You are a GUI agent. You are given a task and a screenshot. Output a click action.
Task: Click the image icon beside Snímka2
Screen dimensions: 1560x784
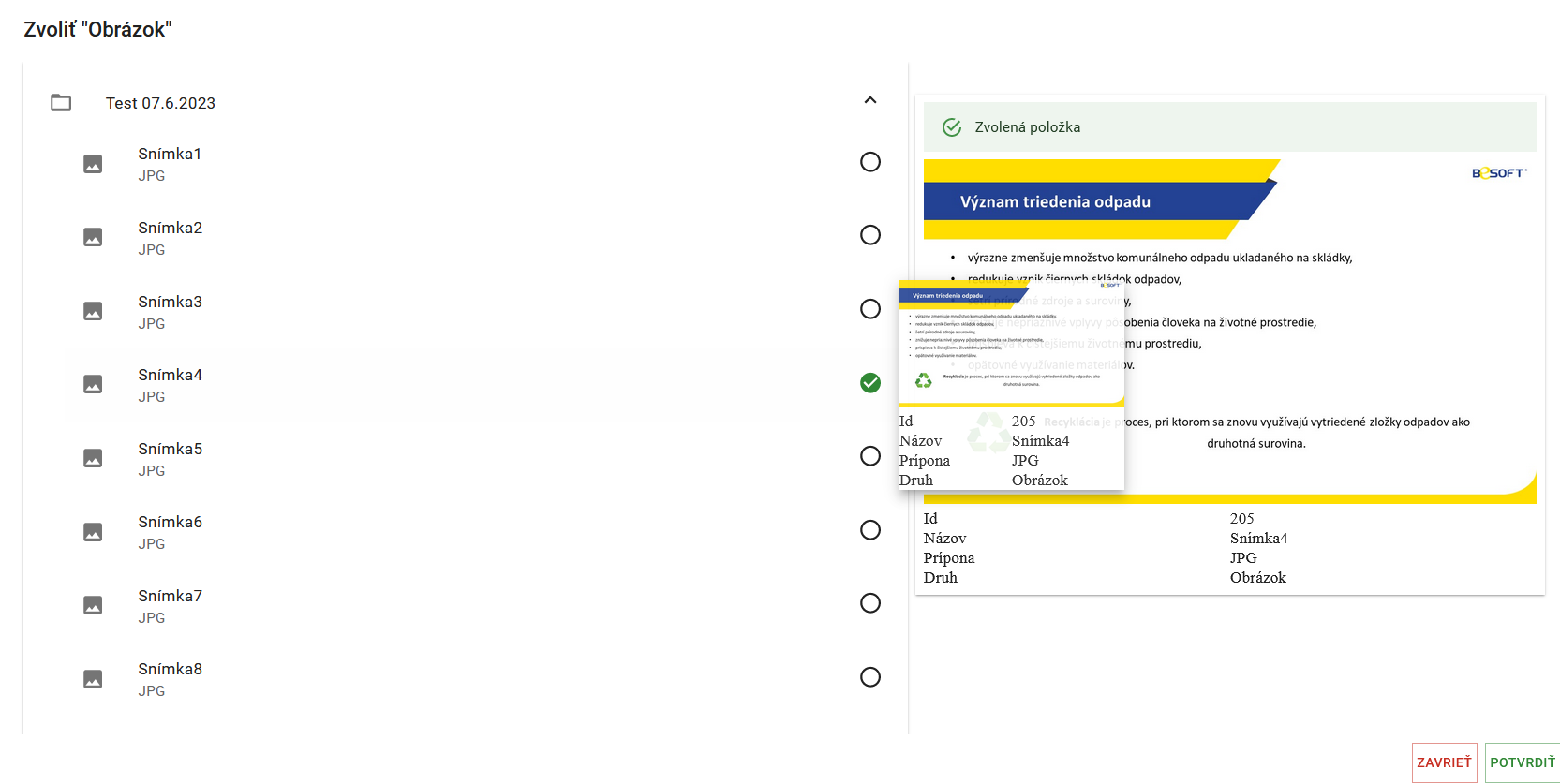pos(93,237)
